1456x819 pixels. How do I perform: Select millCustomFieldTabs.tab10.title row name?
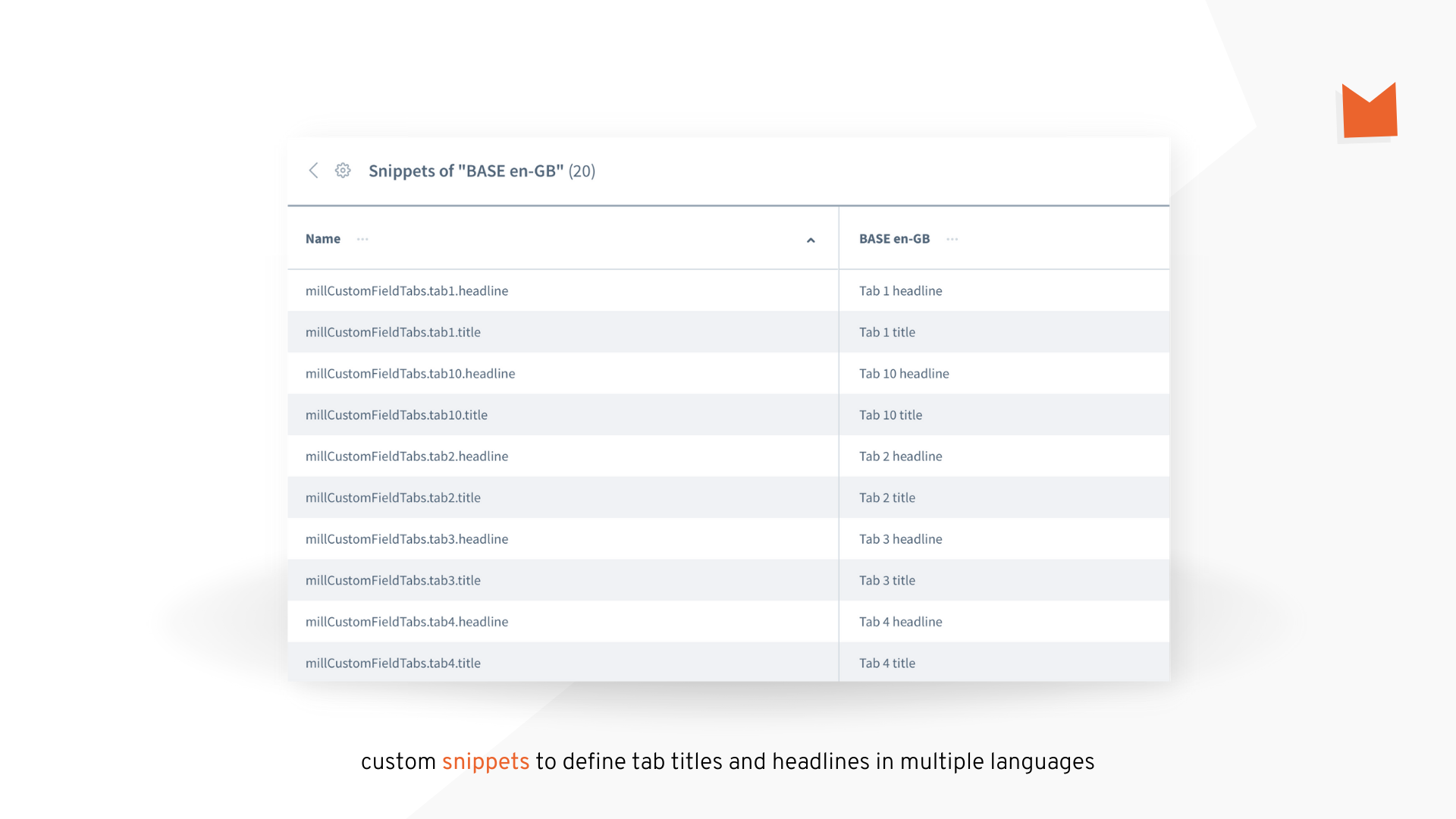(x=397, y=415)
